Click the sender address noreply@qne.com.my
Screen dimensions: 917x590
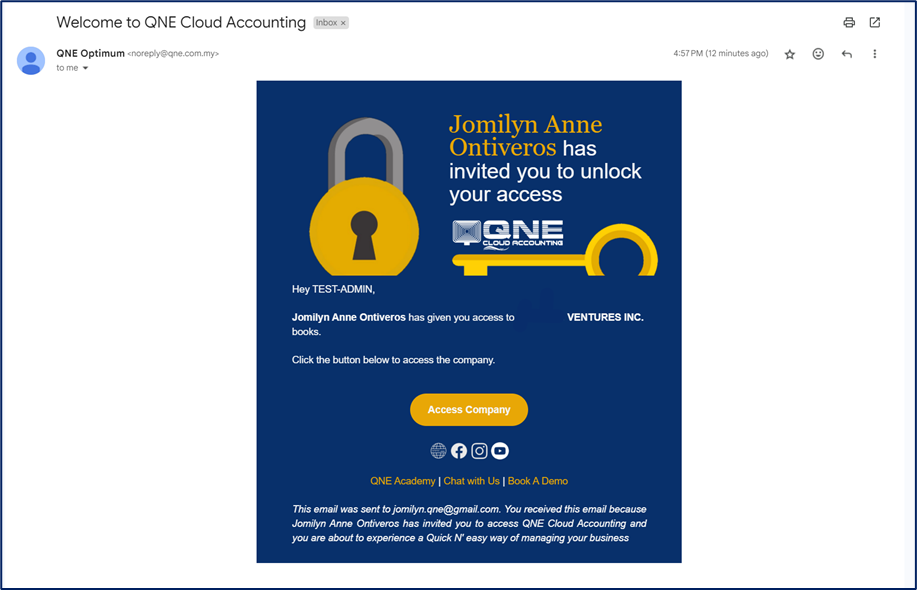tap(173, 53)
